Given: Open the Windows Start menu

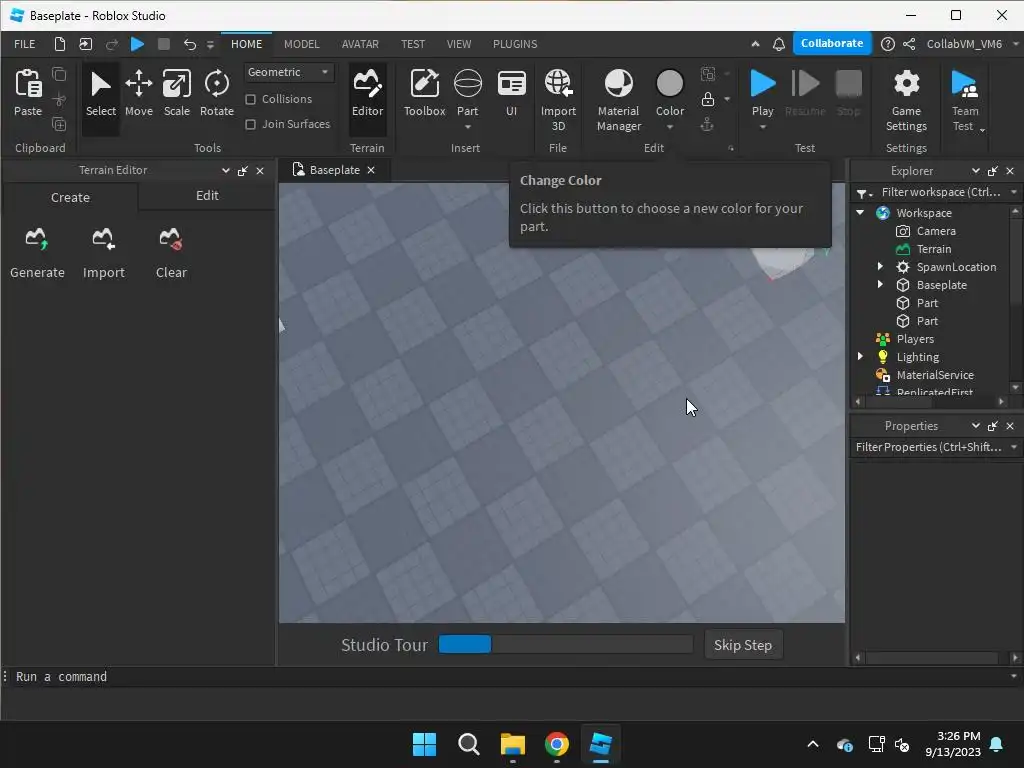Looking at the screenshot, I should [x=424, y=744].
